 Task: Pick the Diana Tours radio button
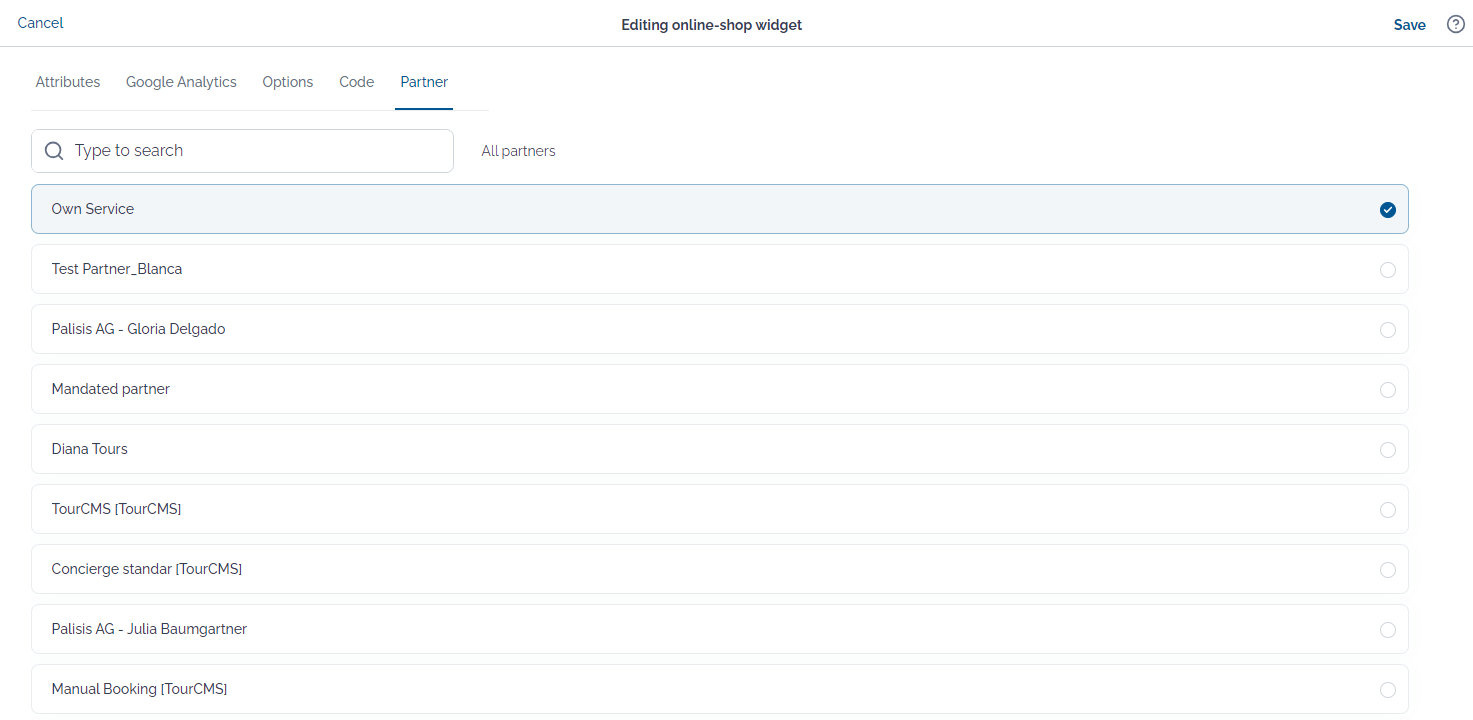point(1387,449)
